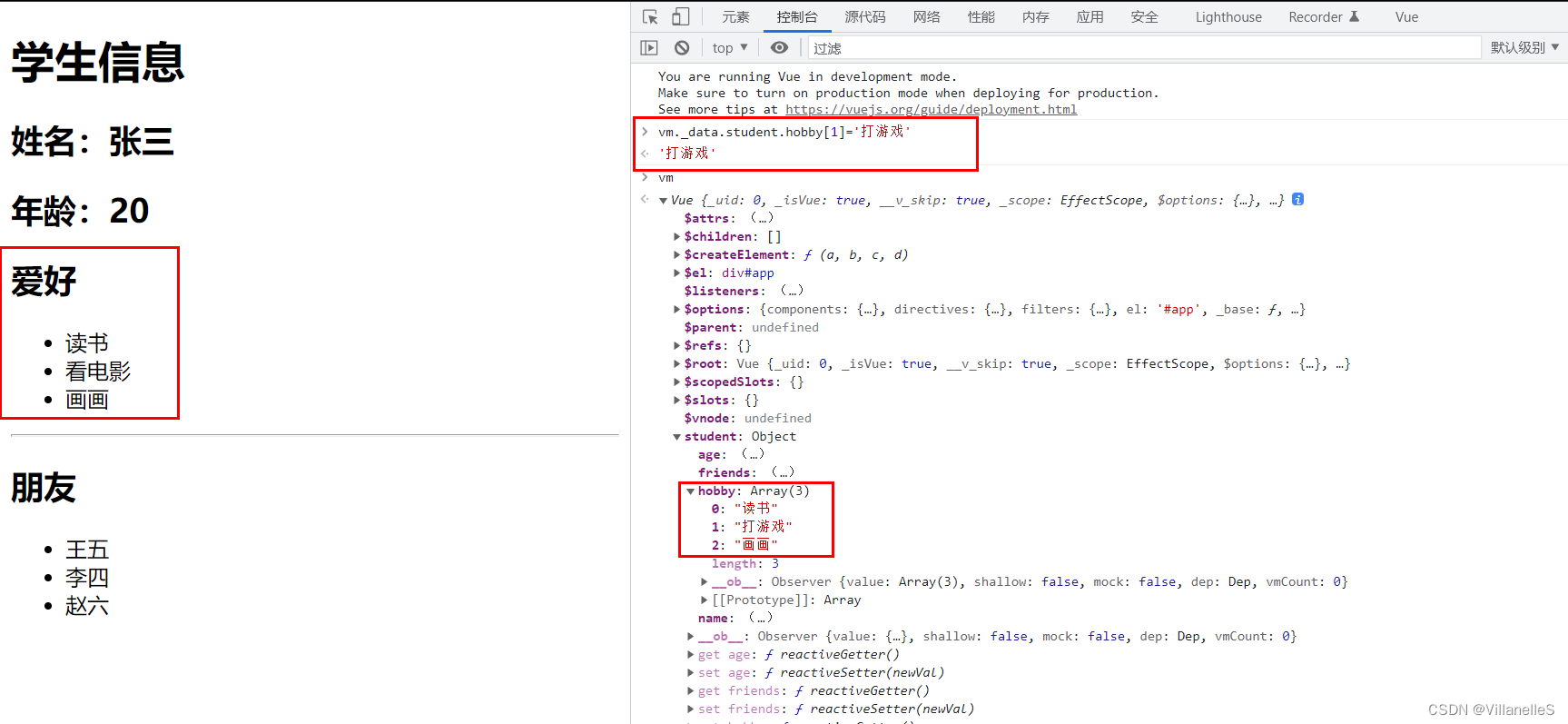
Task: Show the console sidebar panel icon
Action: coord(649,47)
